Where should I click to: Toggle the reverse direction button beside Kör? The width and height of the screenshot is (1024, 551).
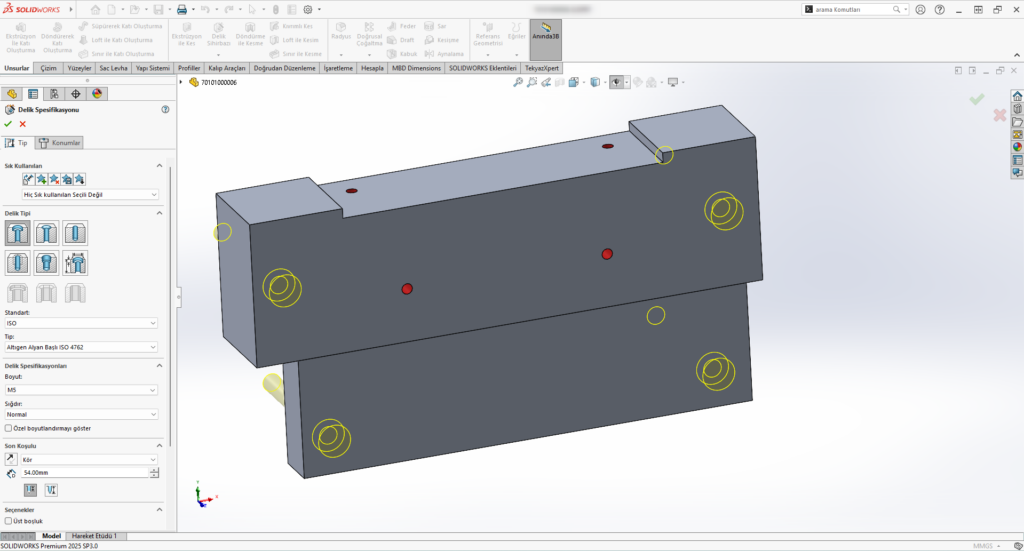point(11,459)
